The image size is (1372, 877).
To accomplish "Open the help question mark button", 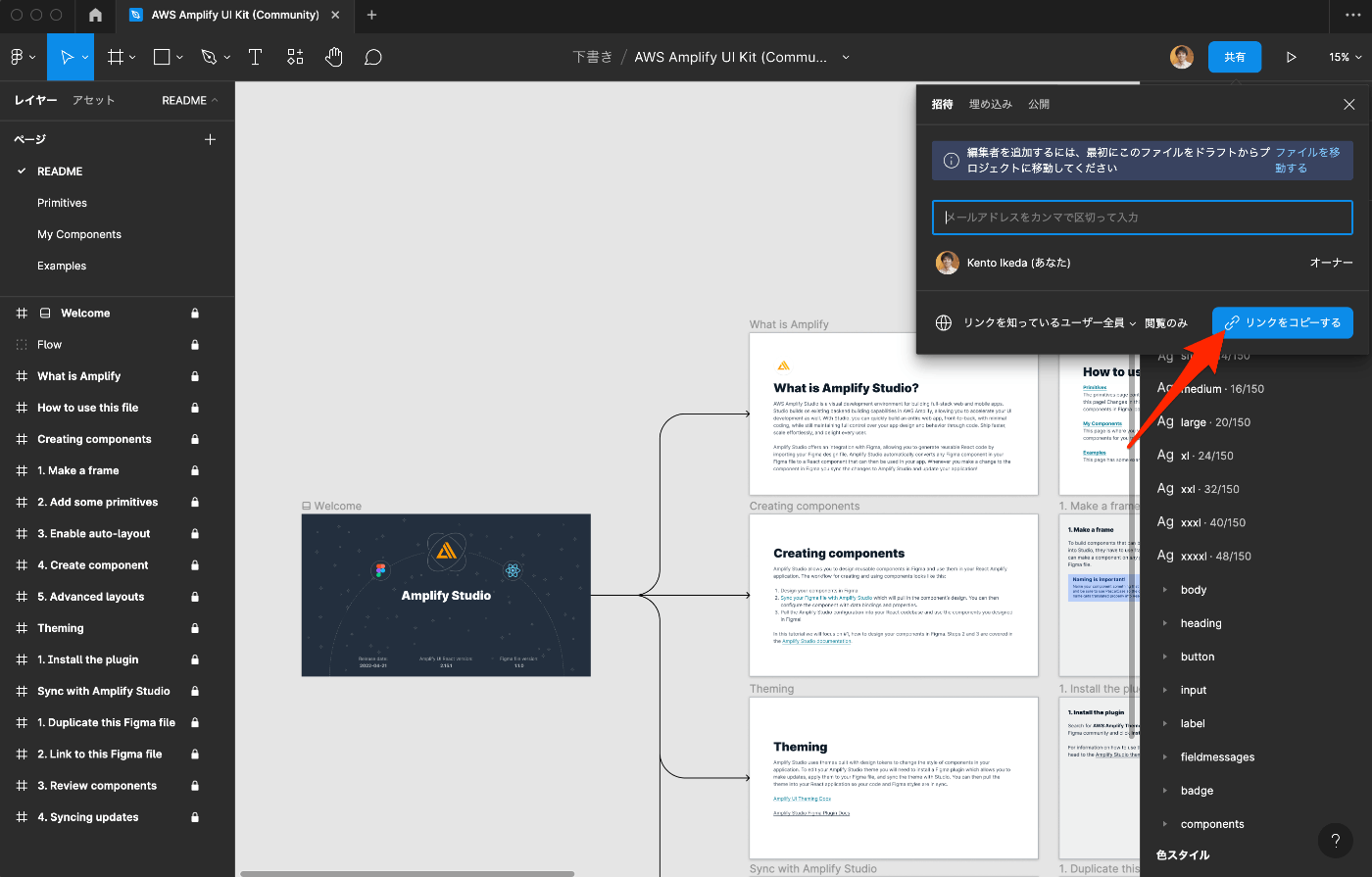I will click(x=1335, y=841).
